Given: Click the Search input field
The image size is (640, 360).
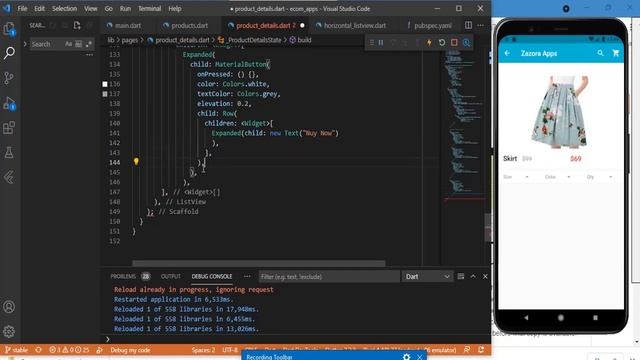Looking at the screenshot, I should (47, 44).
